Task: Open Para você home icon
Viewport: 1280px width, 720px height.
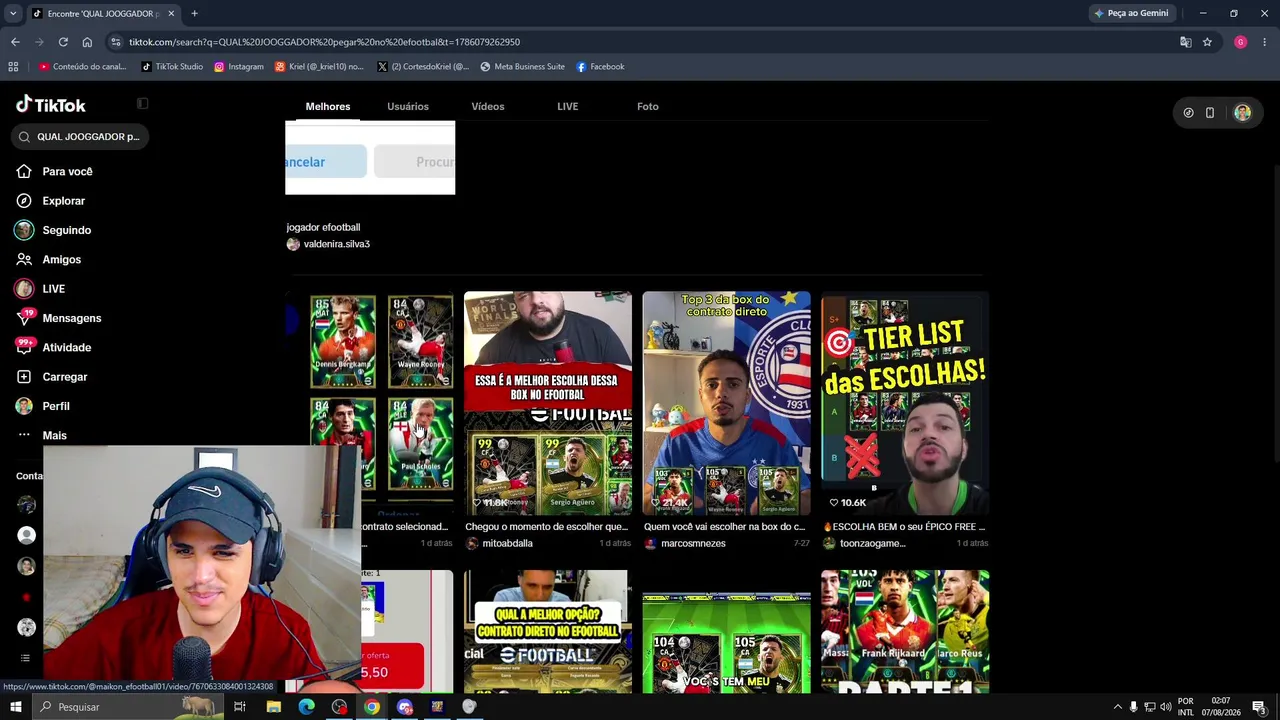Action: (x=24, y=171)
